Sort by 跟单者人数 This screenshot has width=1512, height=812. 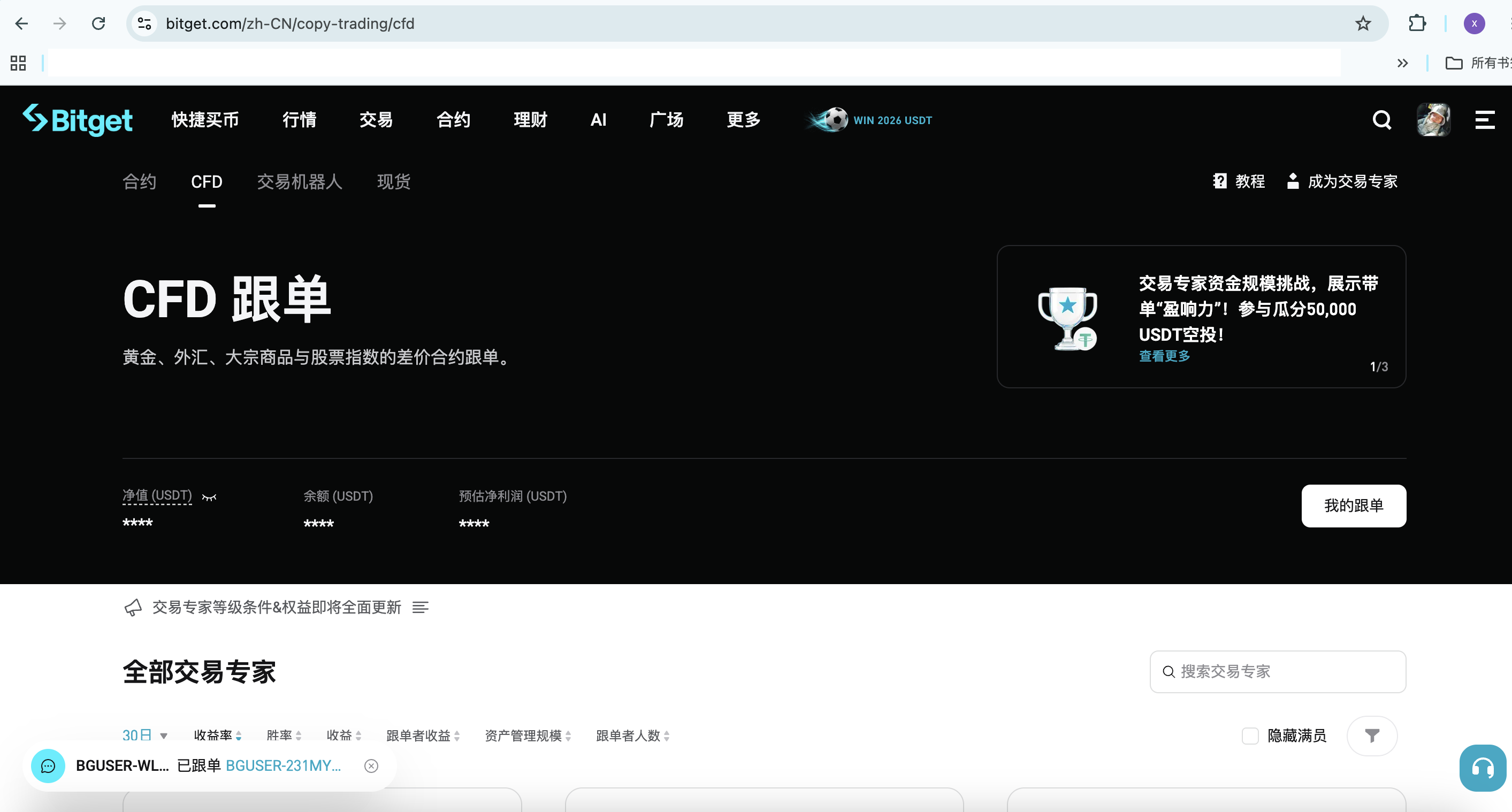(x=633, y=736)
